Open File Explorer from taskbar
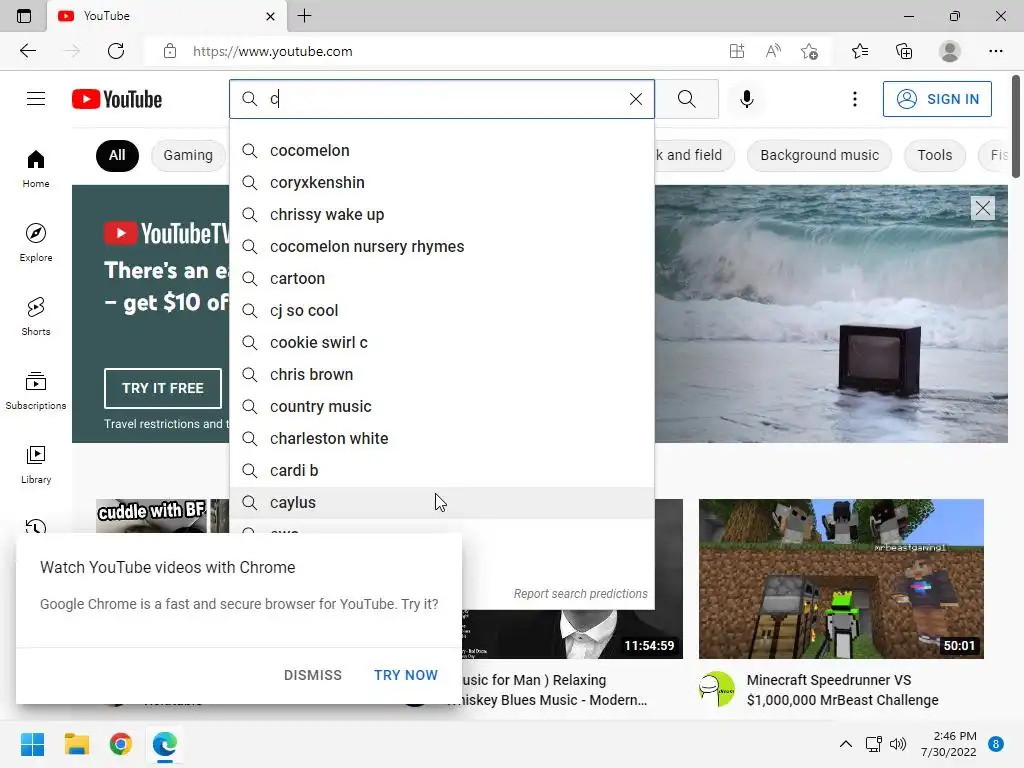 76,744
